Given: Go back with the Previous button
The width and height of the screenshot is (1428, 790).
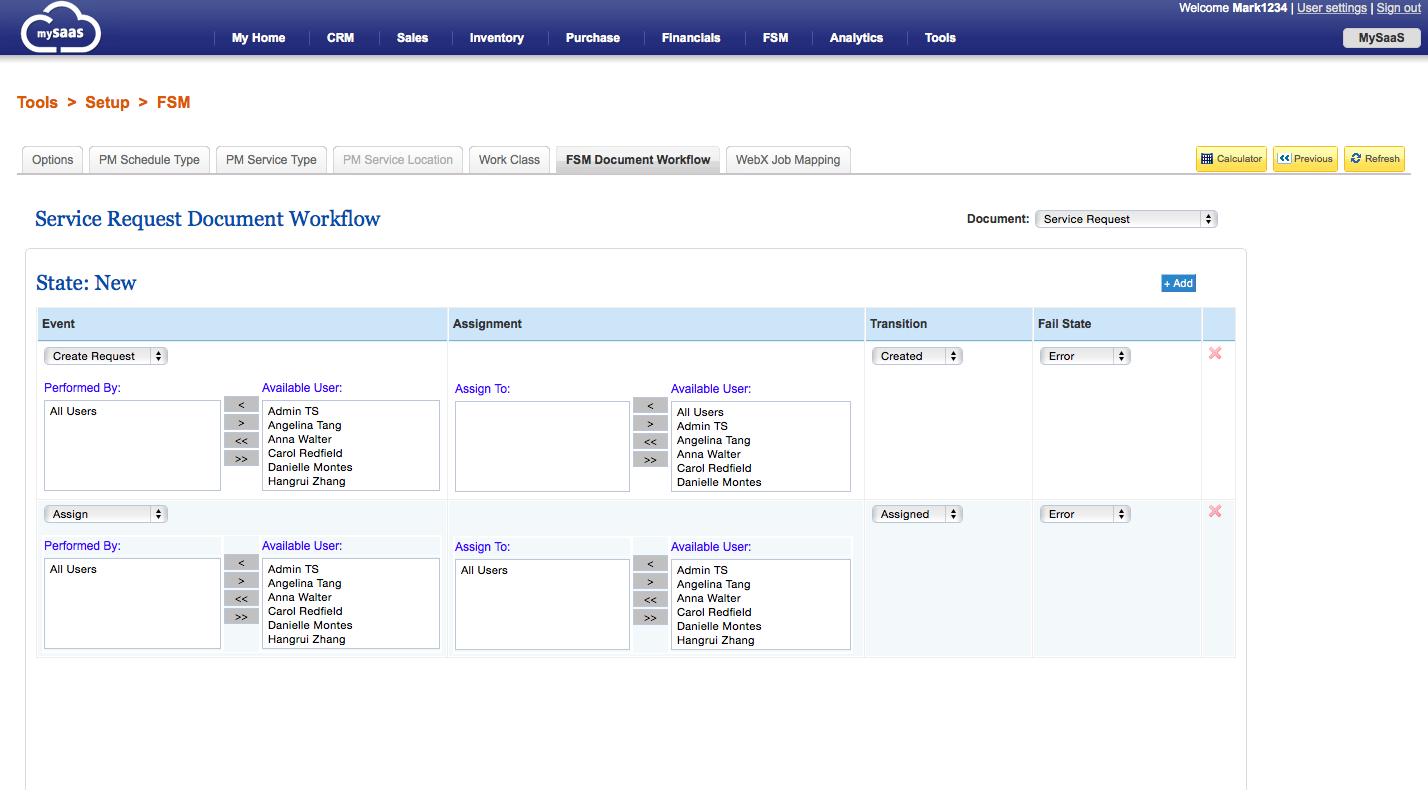Looking at the screenshot, I should 1305,159.
